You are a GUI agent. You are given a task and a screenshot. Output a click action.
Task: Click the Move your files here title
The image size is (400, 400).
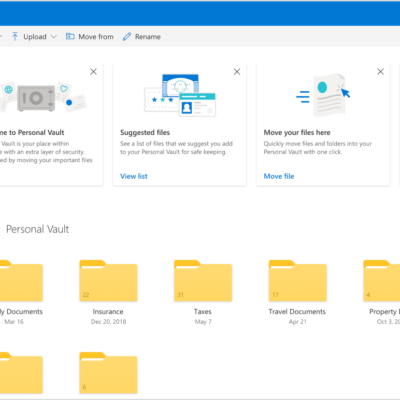tap(297, 133)
